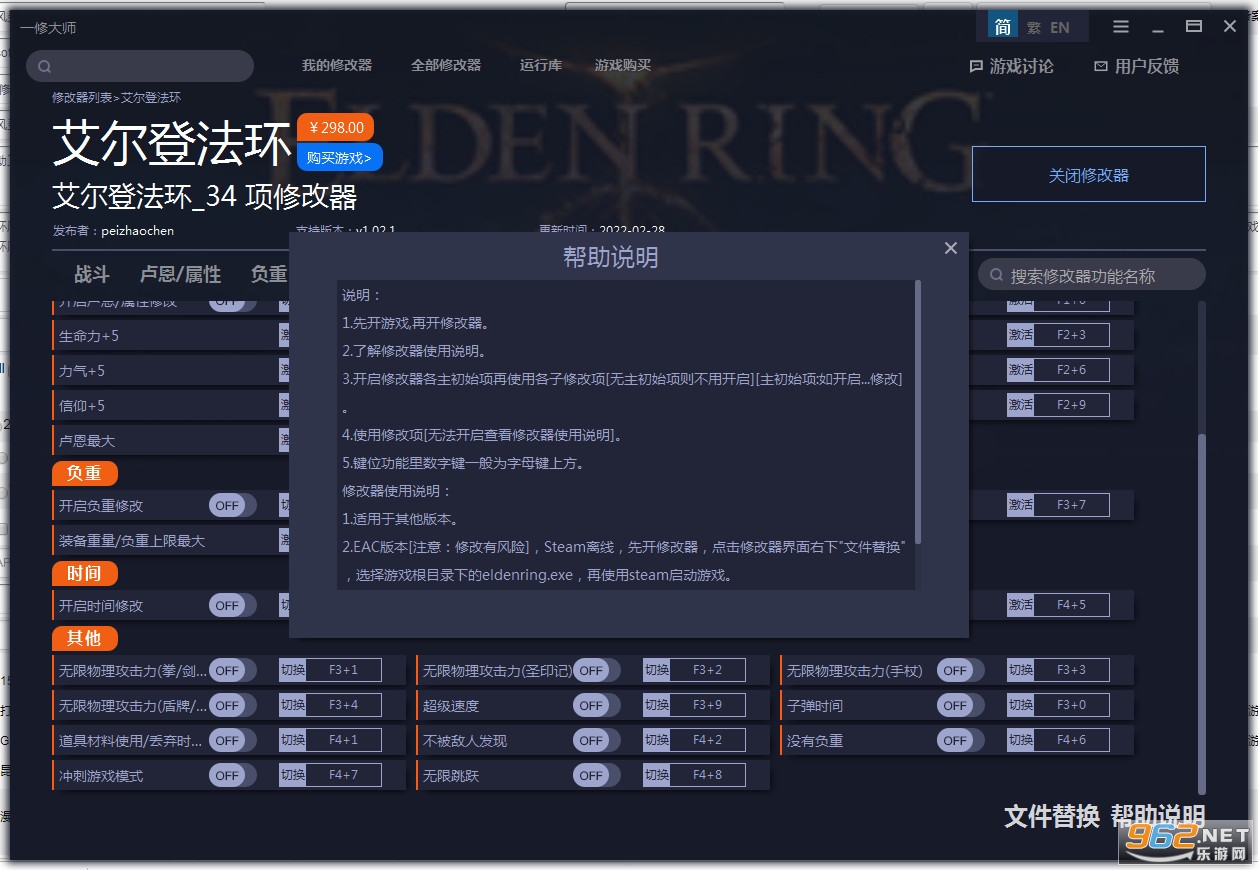
Task: Close the 帮助说明 help dialog
Action: pyautogui.click(x=951, y=248)
